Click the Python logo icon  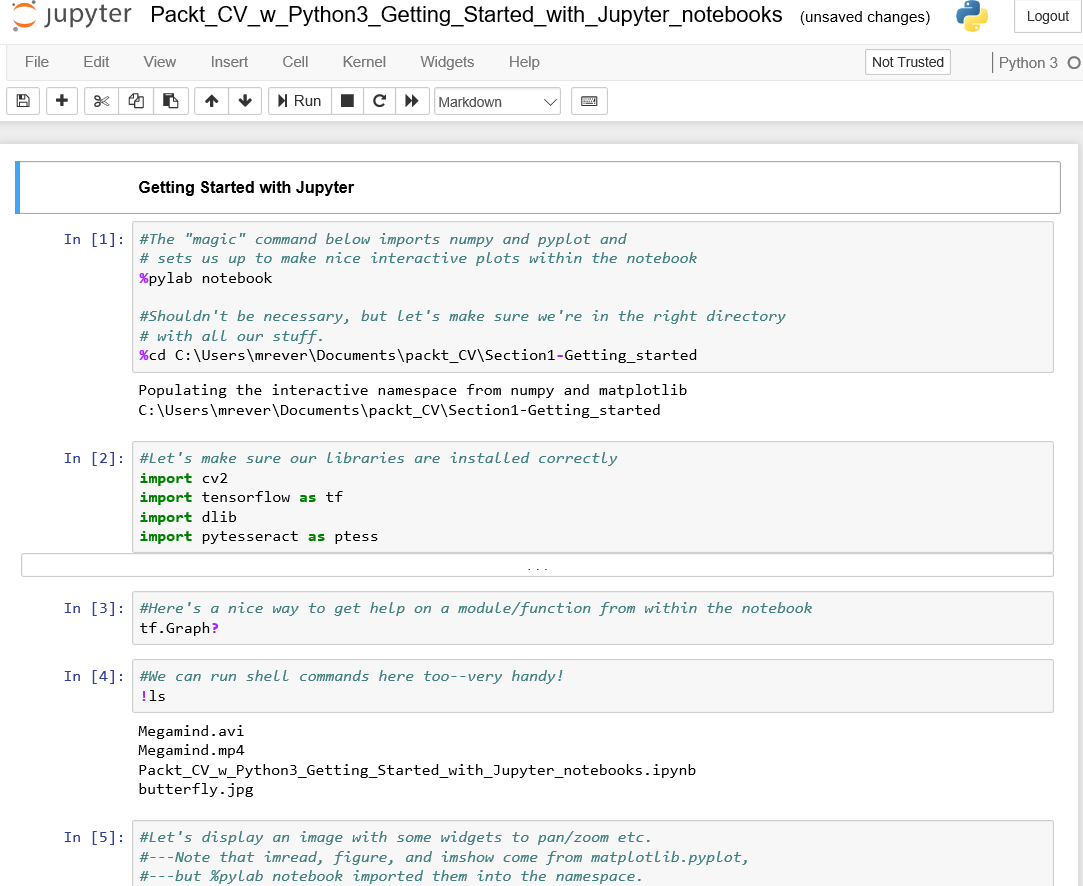tap(972, 15)
